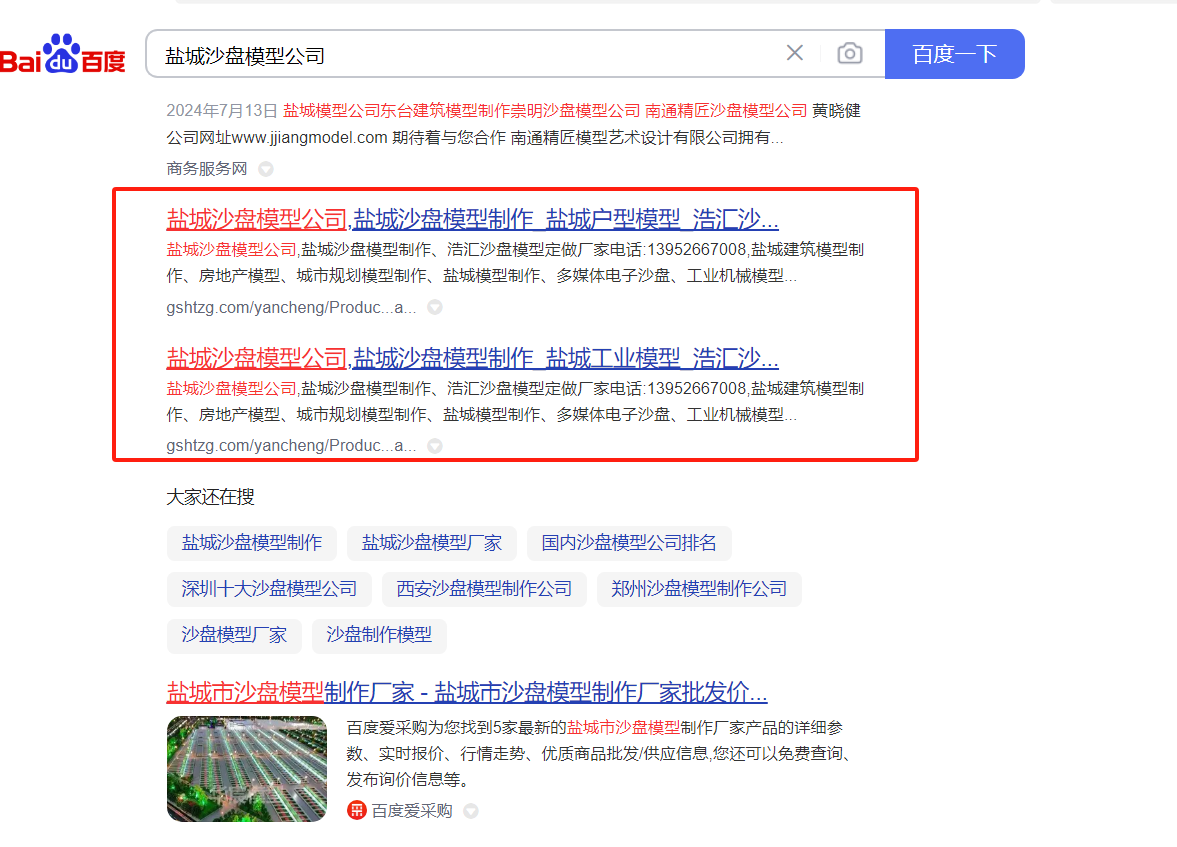Viewport: 1177px width, 847px height.
Task: Open the 盐城市沙盘模型制作厂家 result link
Action: click(466, 692)
